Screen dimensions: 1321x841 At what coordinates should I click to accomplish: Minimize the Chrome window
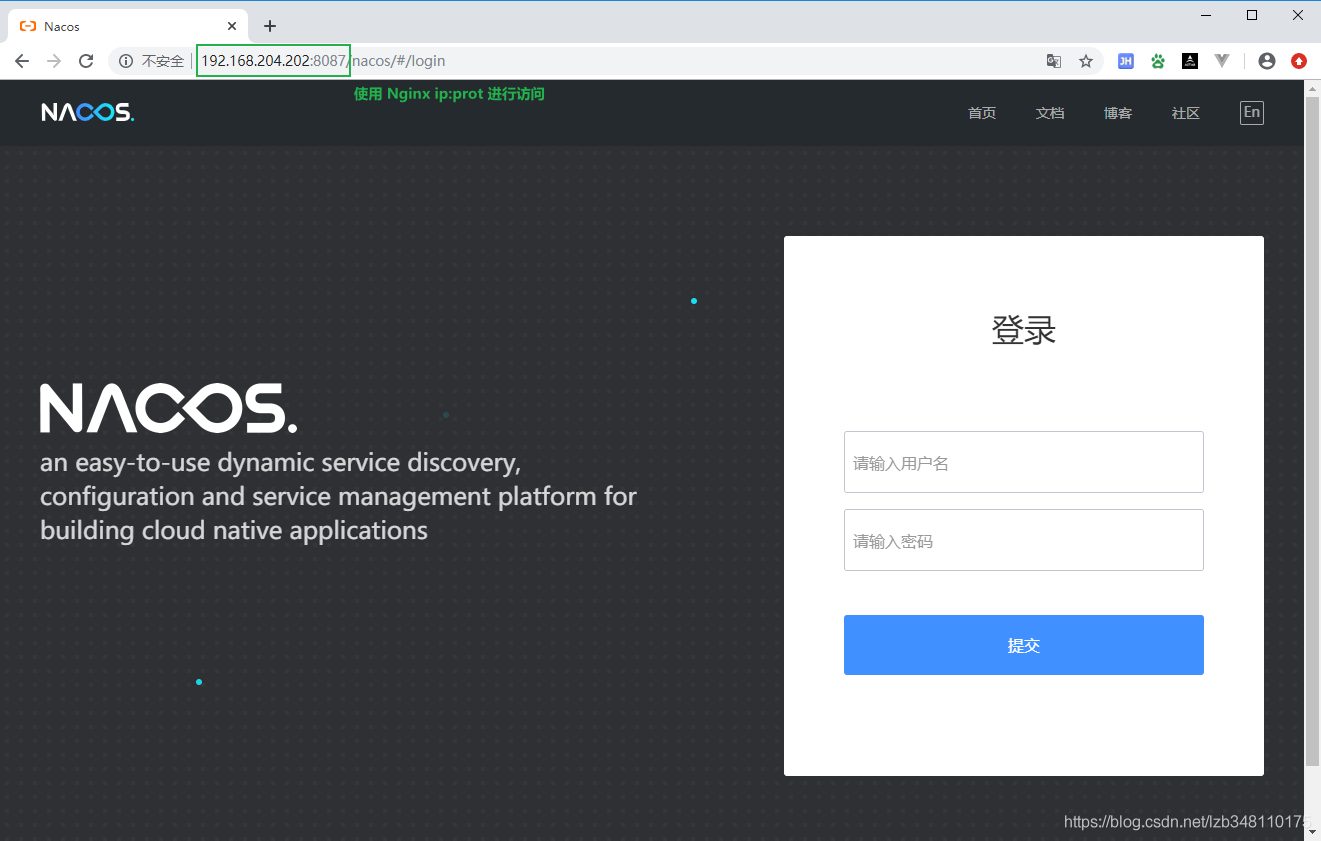(1206, 15)
